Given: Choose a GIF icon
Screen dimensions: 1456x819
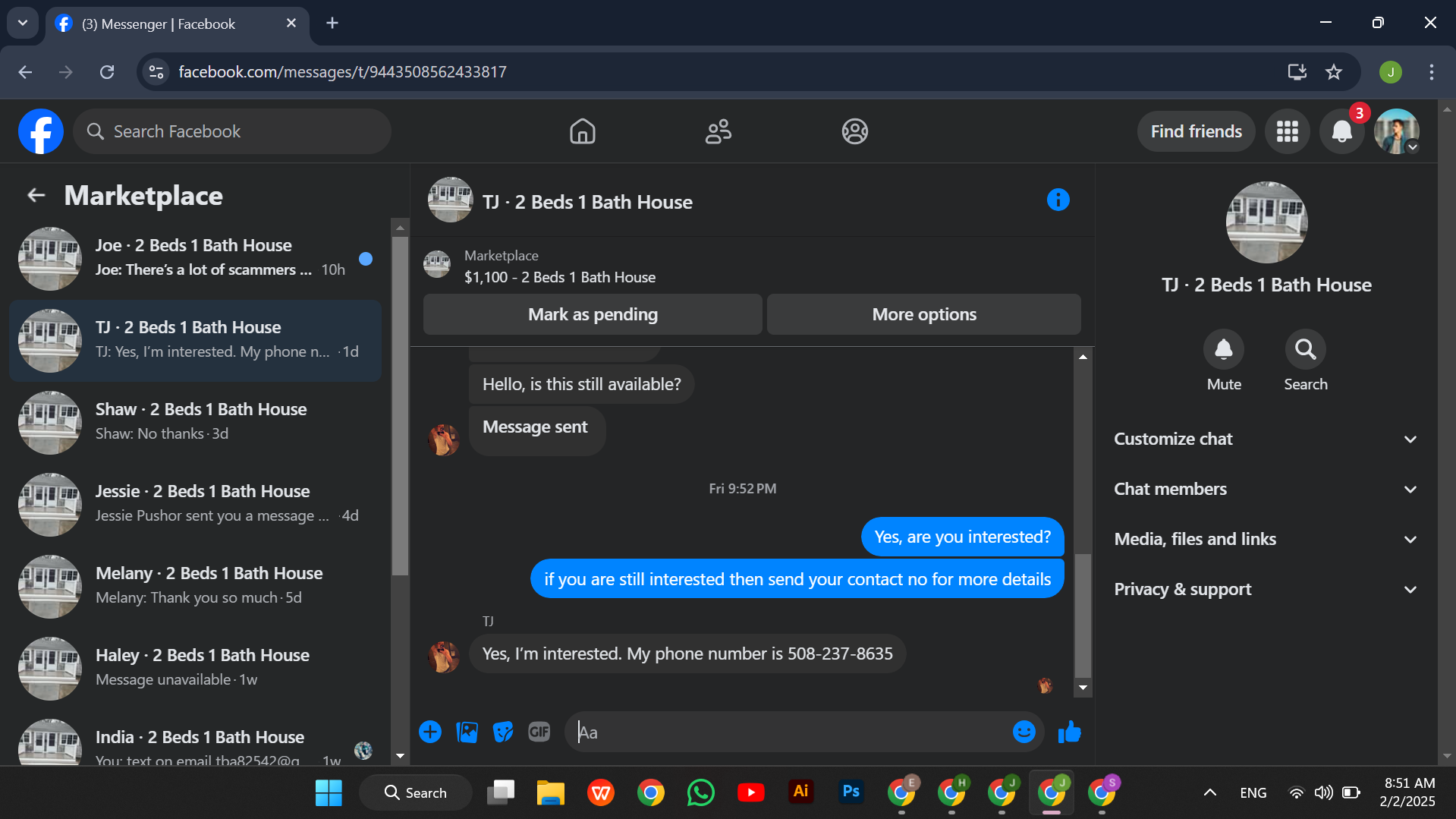Looking at the screenshot, I should [539, 732].
